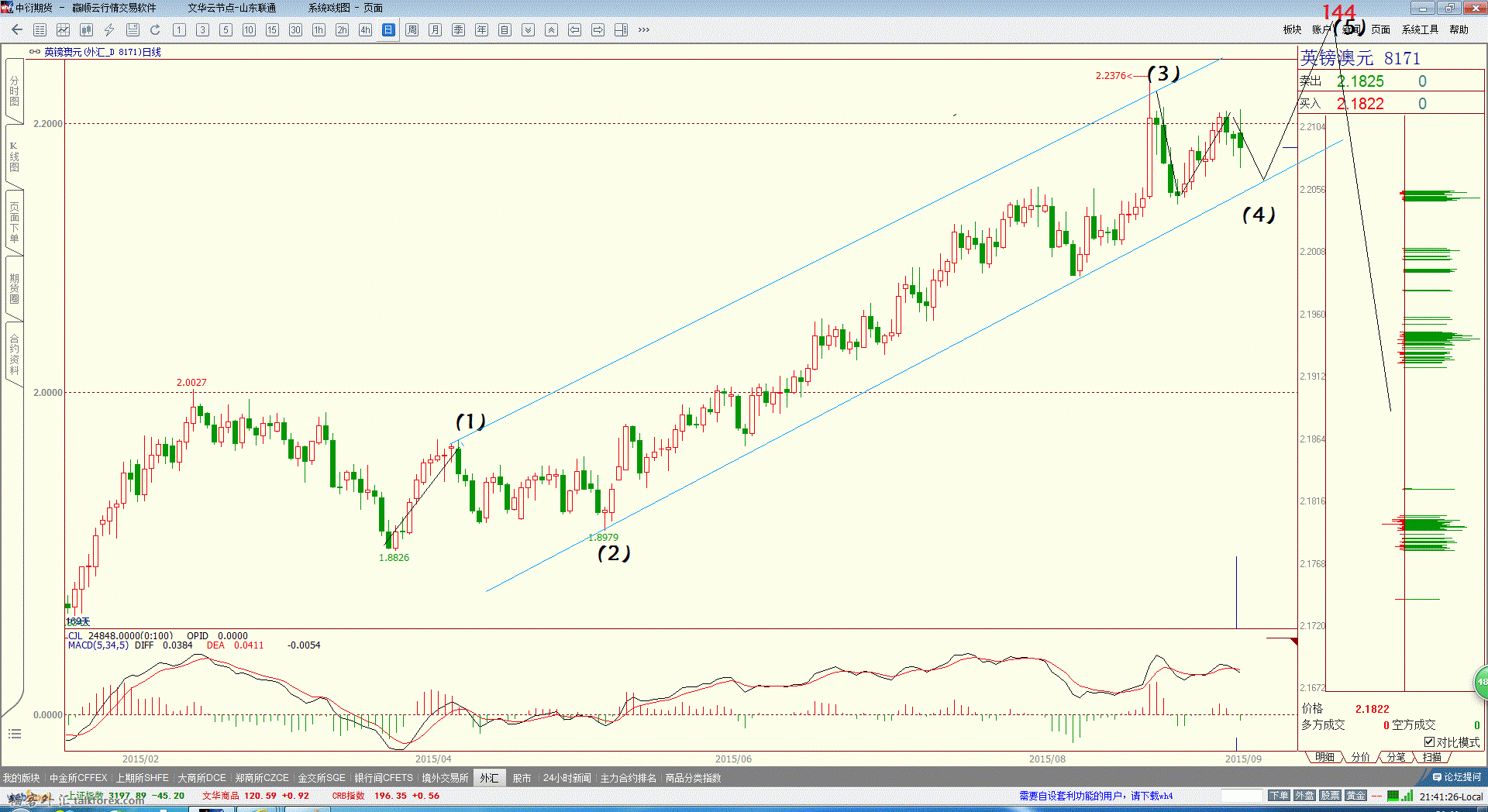The height and width of the screenshot is (812, 1488).
Task: Click the double-chevron up icon
Action: (x=551, y=29)
